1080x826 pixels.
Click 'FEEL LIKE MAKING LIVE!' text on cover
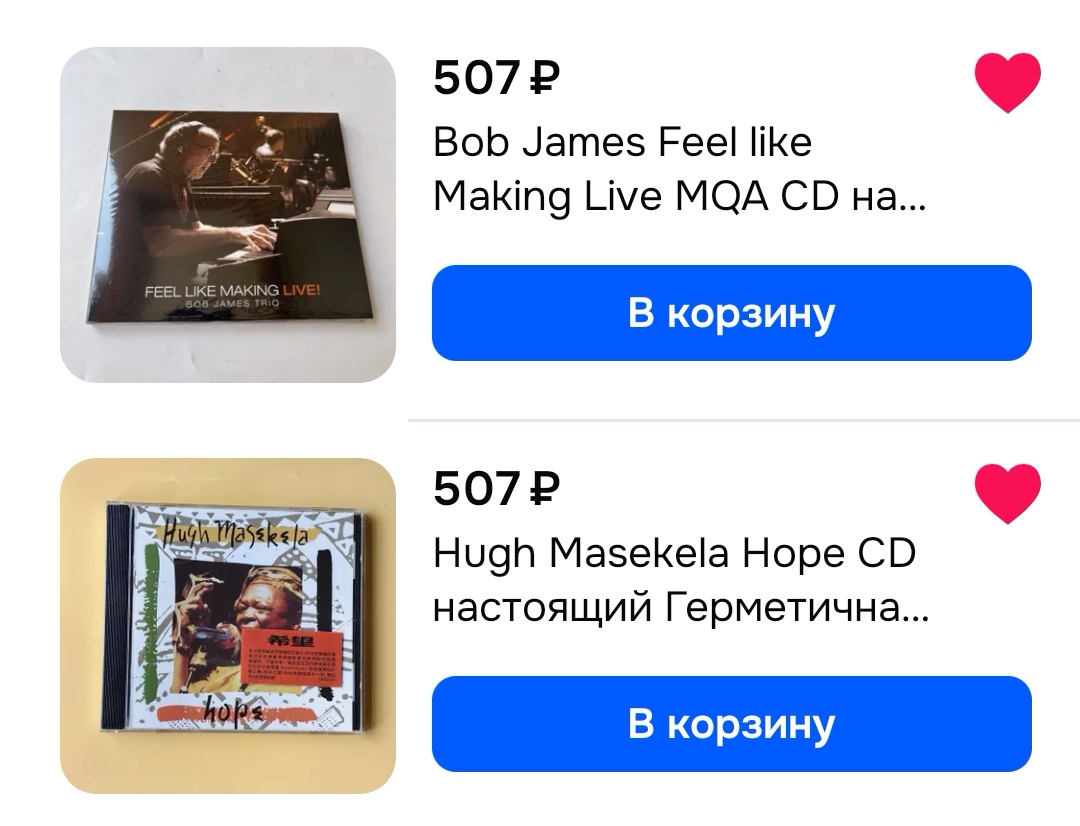pos(232,291)
